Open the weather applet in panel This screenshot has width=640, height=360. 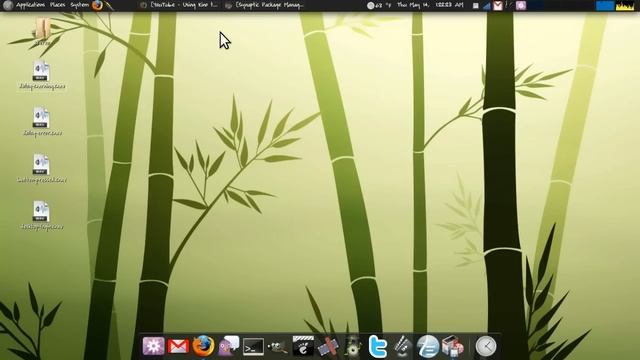coord(379,5)
